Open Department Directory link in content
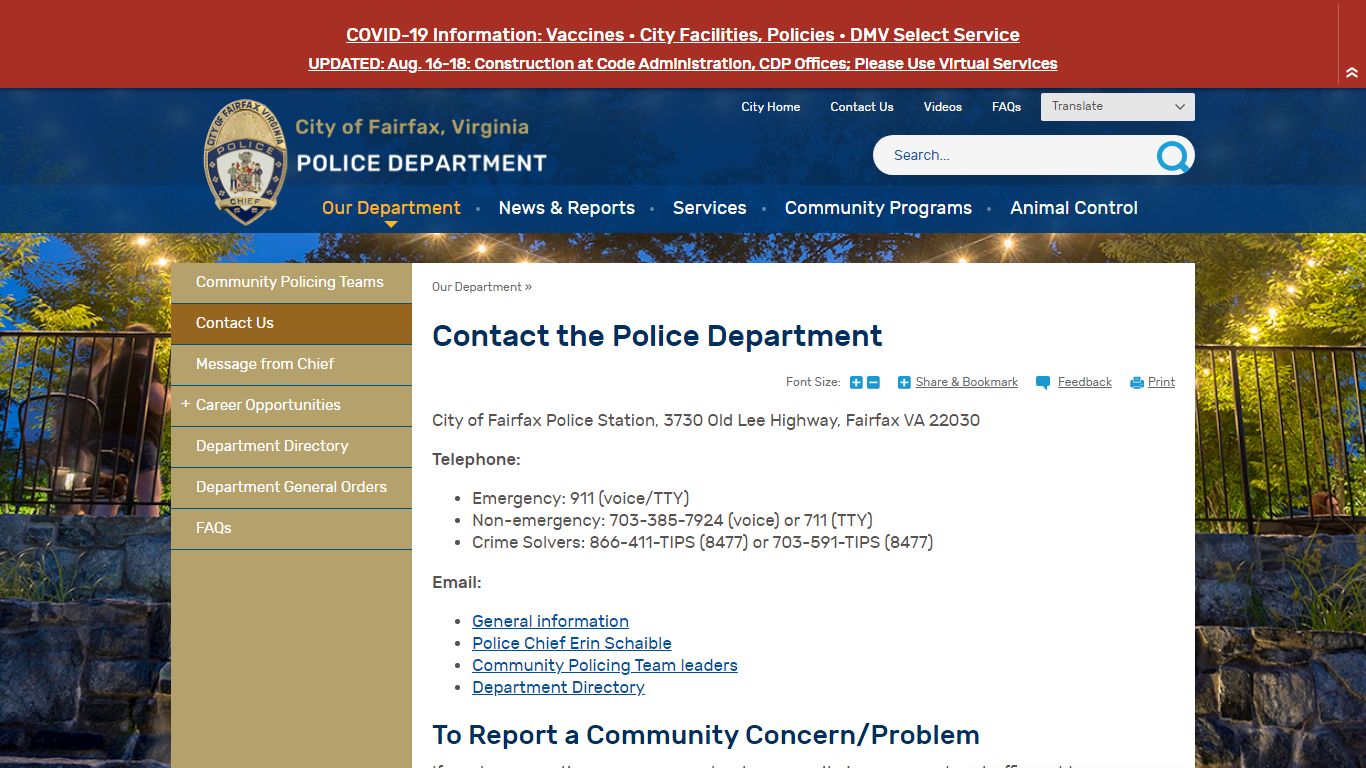 point(558,688)
